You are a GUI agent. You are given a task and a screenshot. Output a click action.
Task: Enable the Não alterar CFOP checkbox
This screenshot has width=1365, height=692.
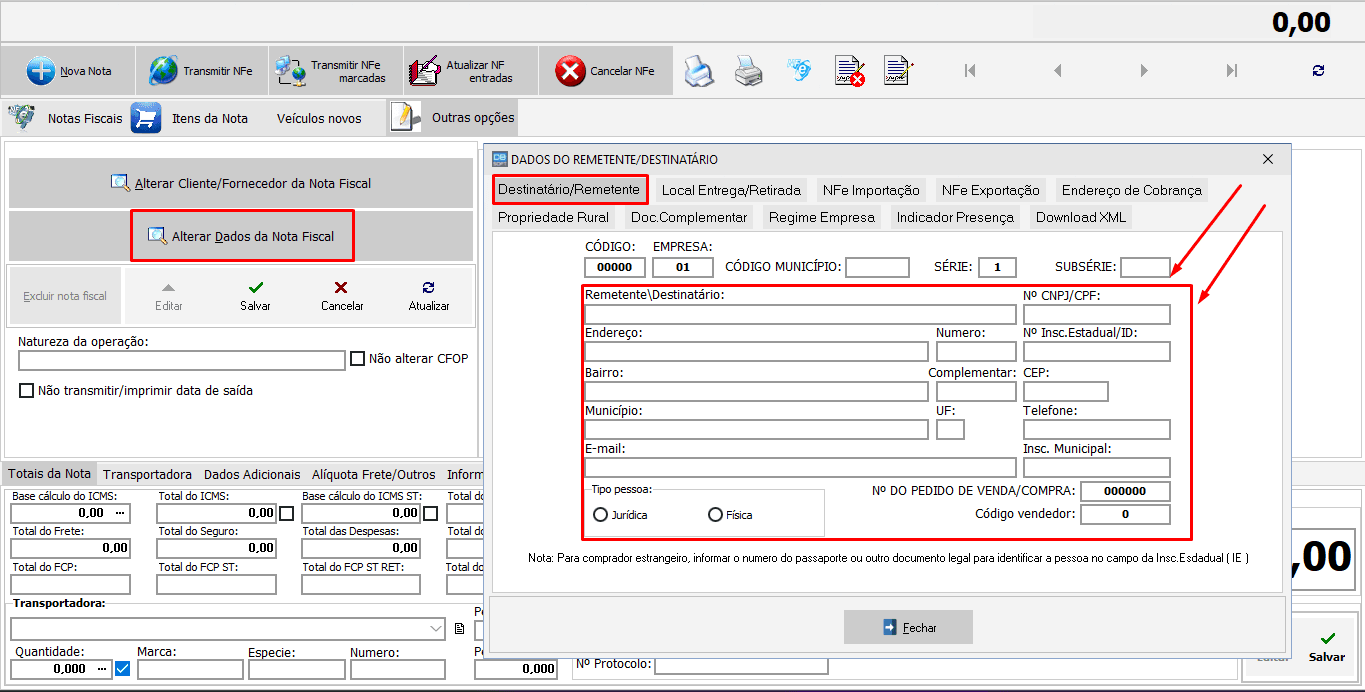[x=358, y=359]
